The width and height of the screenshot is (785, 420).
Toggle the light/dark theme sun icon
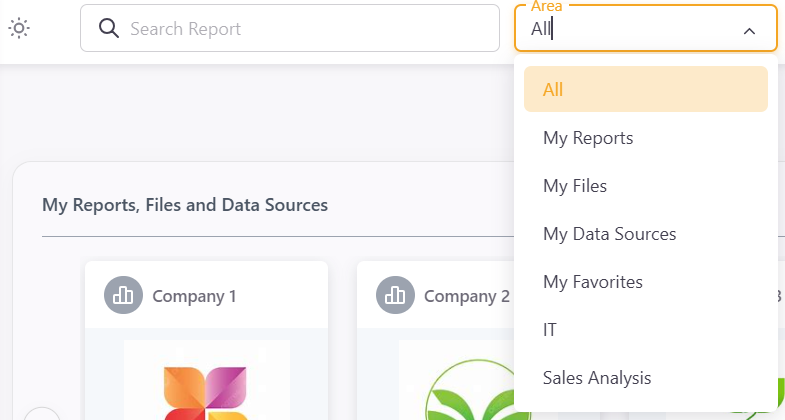point(19,28)
